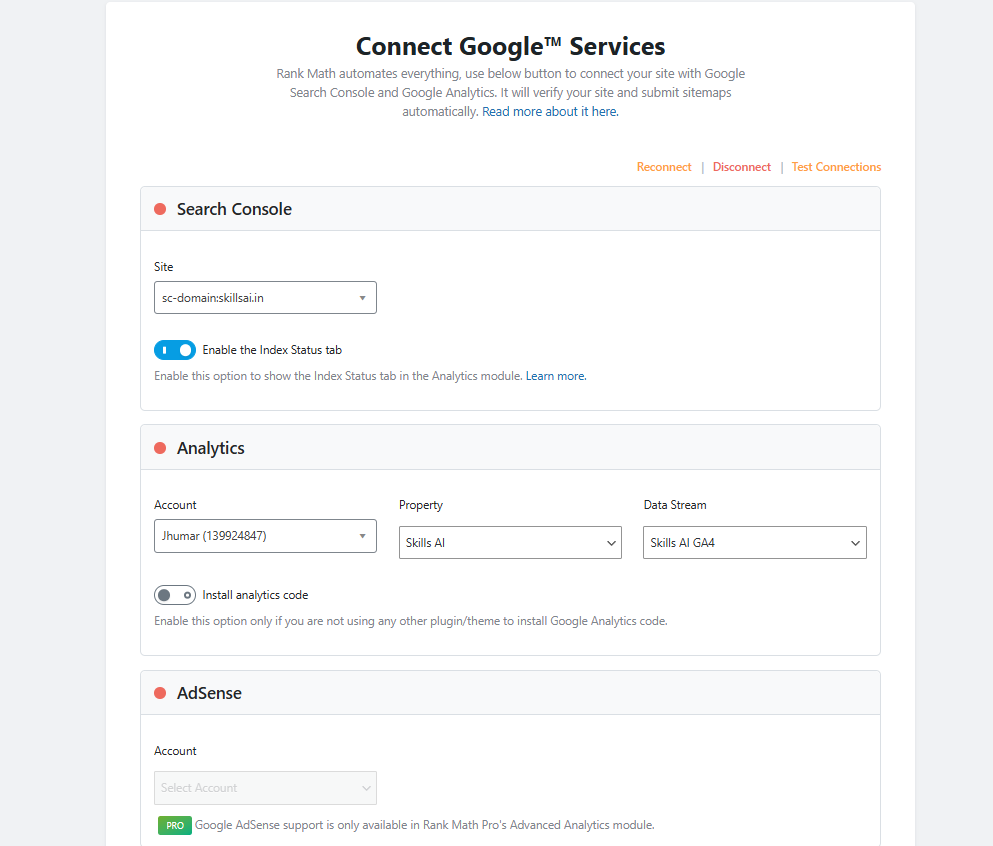993x846 pixels.
Task: Click the red Search Console status dot
Action: (160, 209)
